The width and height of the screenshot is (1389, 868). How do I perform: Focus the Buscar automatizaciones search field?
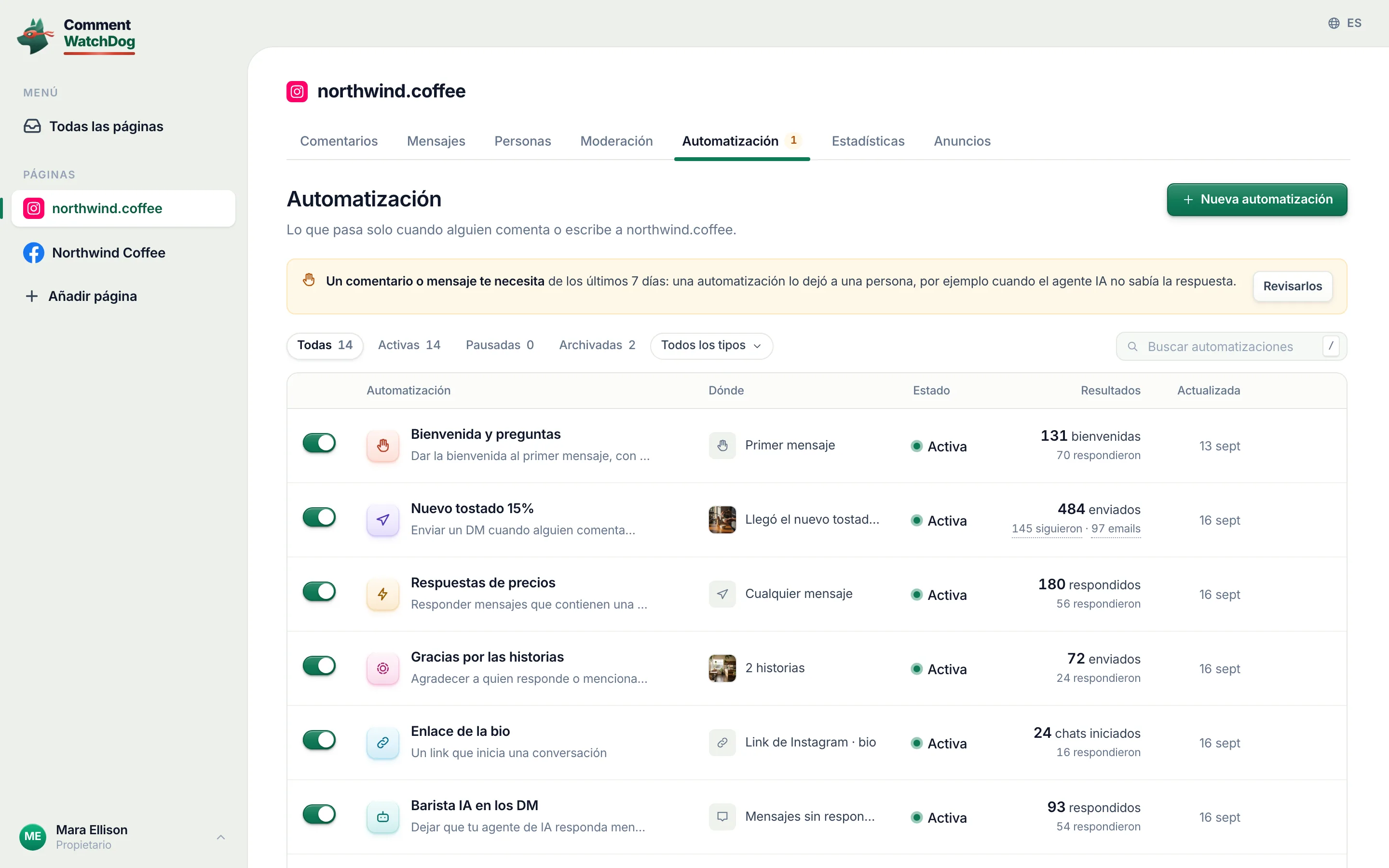[x=1231, y=346]
